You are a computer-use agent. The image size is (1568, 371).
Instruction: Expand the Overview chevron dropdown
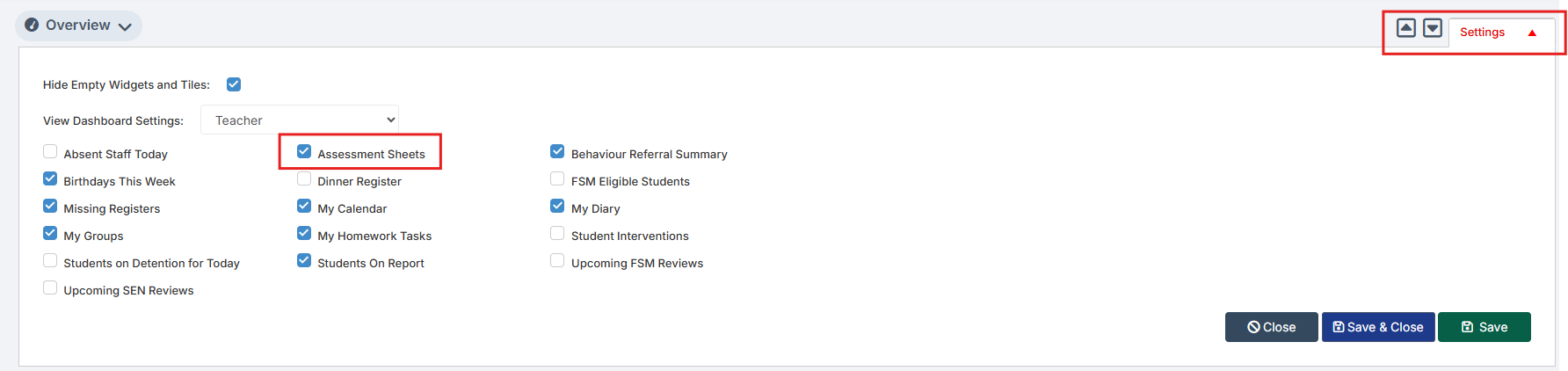point(125,26)
